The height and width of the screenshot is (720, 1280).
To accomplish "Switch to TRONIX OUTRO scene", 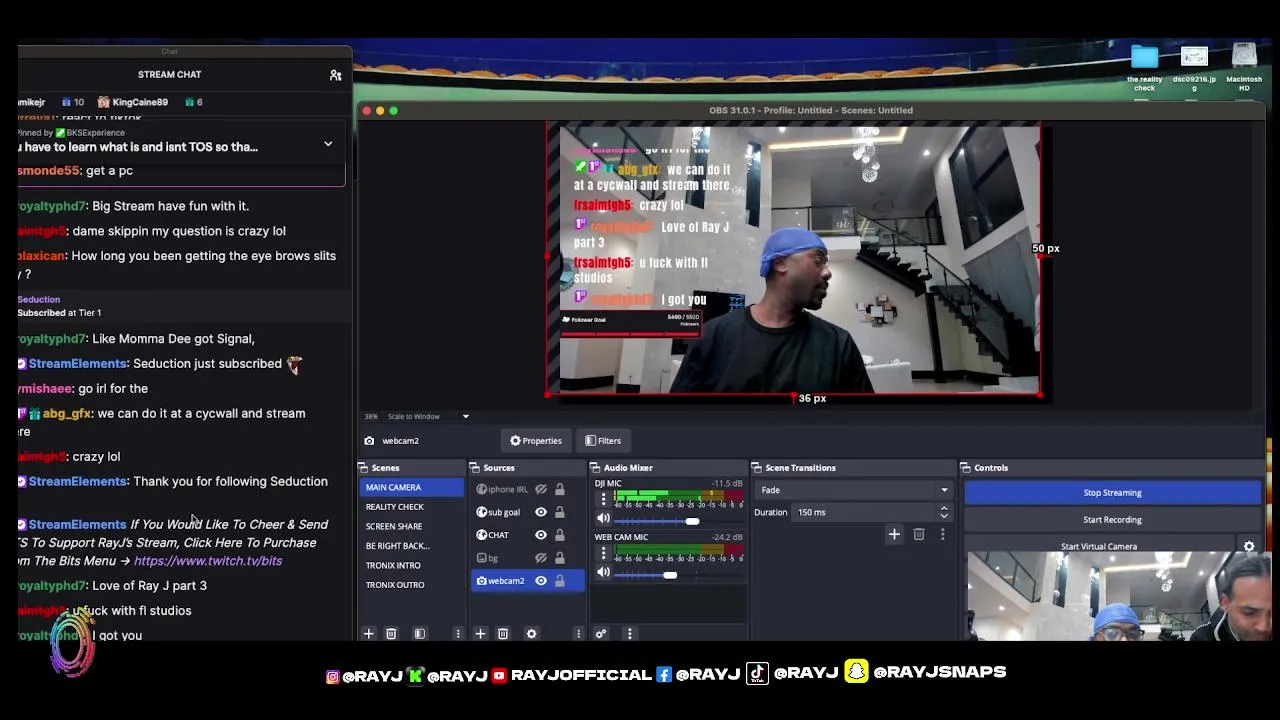I will [412, 585].
